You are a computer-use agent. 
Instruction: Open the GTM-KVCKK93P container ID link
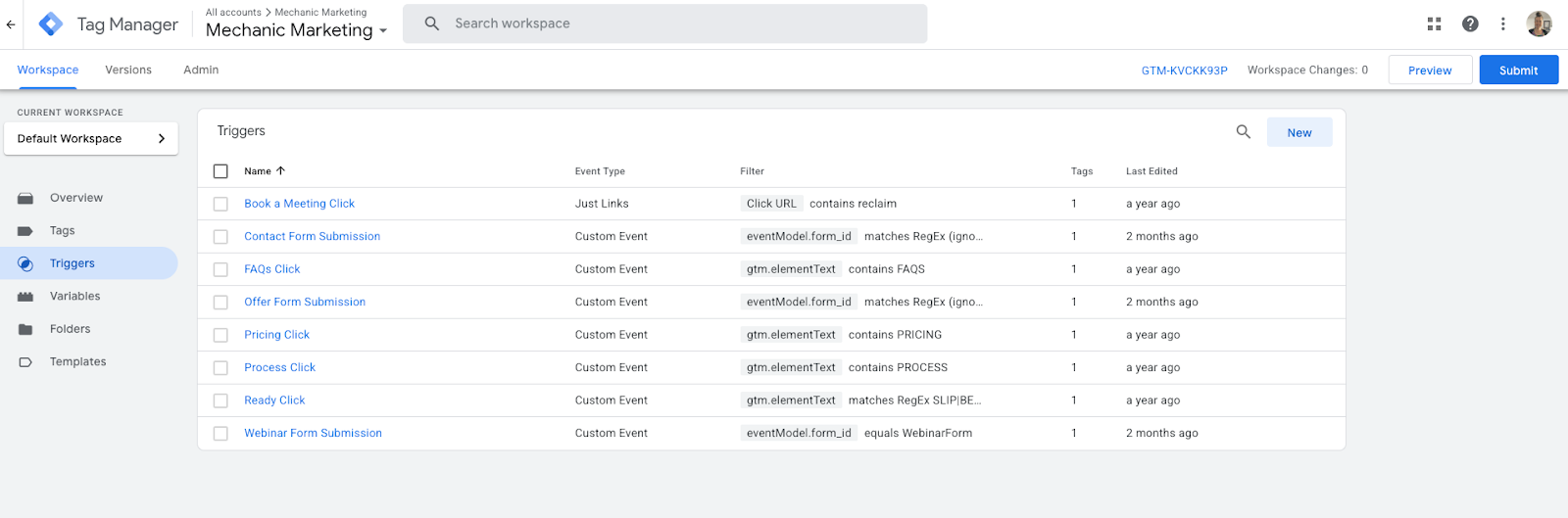coord(1184,71)
